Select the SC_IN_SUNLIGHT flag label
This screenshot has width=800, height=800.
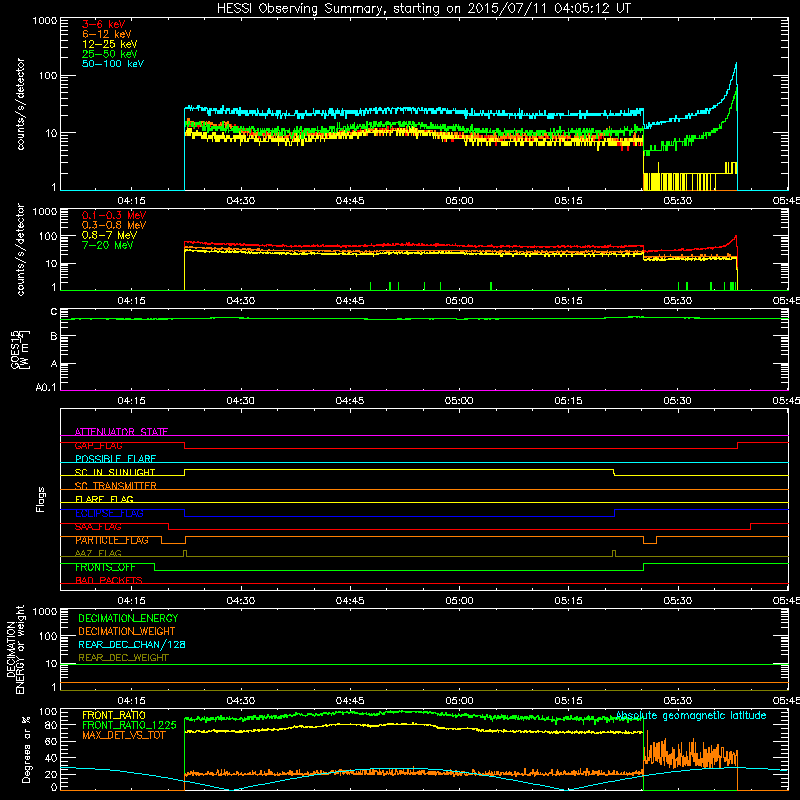point(115,472)
